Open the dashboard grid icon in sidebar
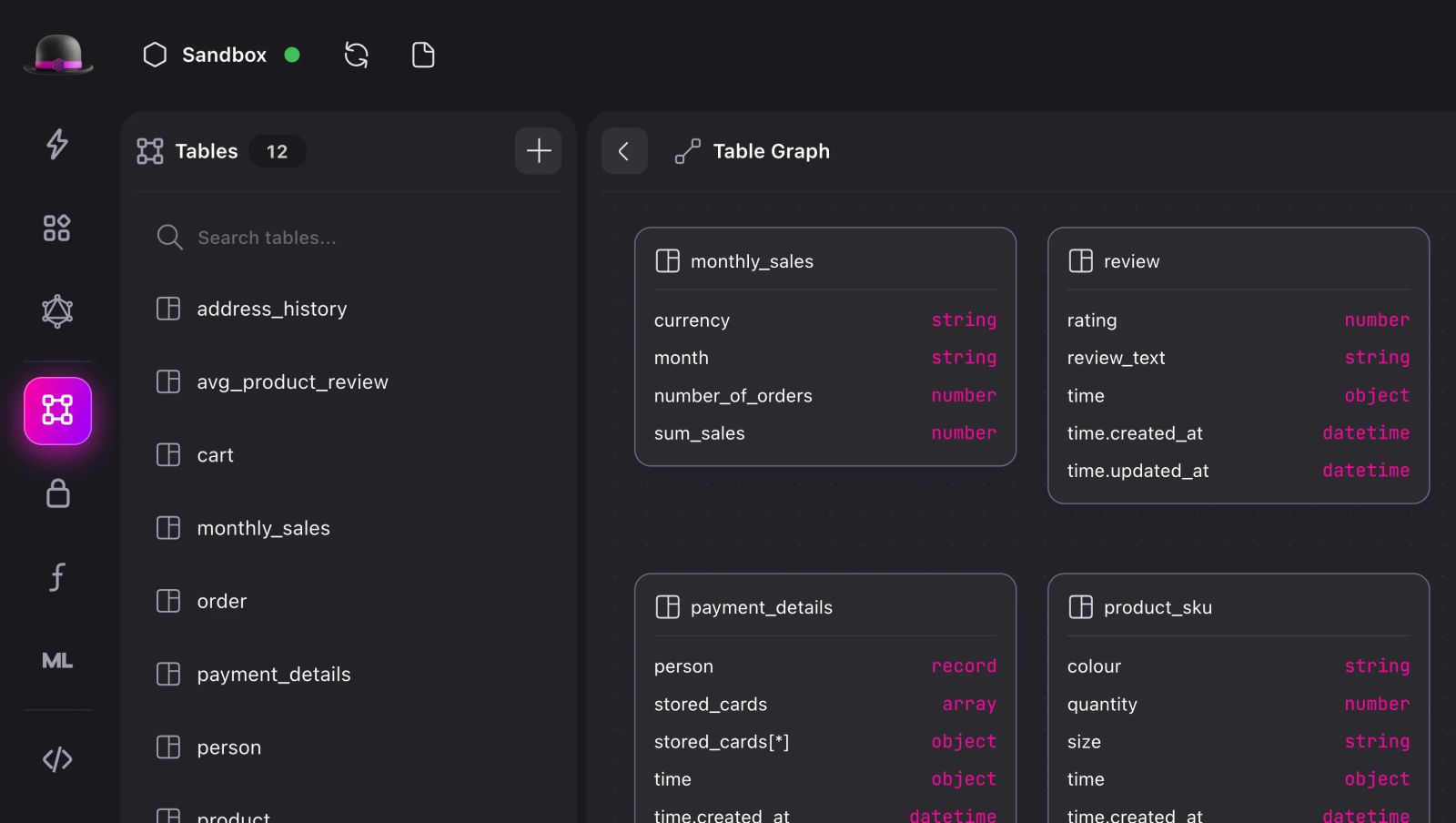Image resolution: width=1456 pixels, height=823 pixels. [57, 228]
